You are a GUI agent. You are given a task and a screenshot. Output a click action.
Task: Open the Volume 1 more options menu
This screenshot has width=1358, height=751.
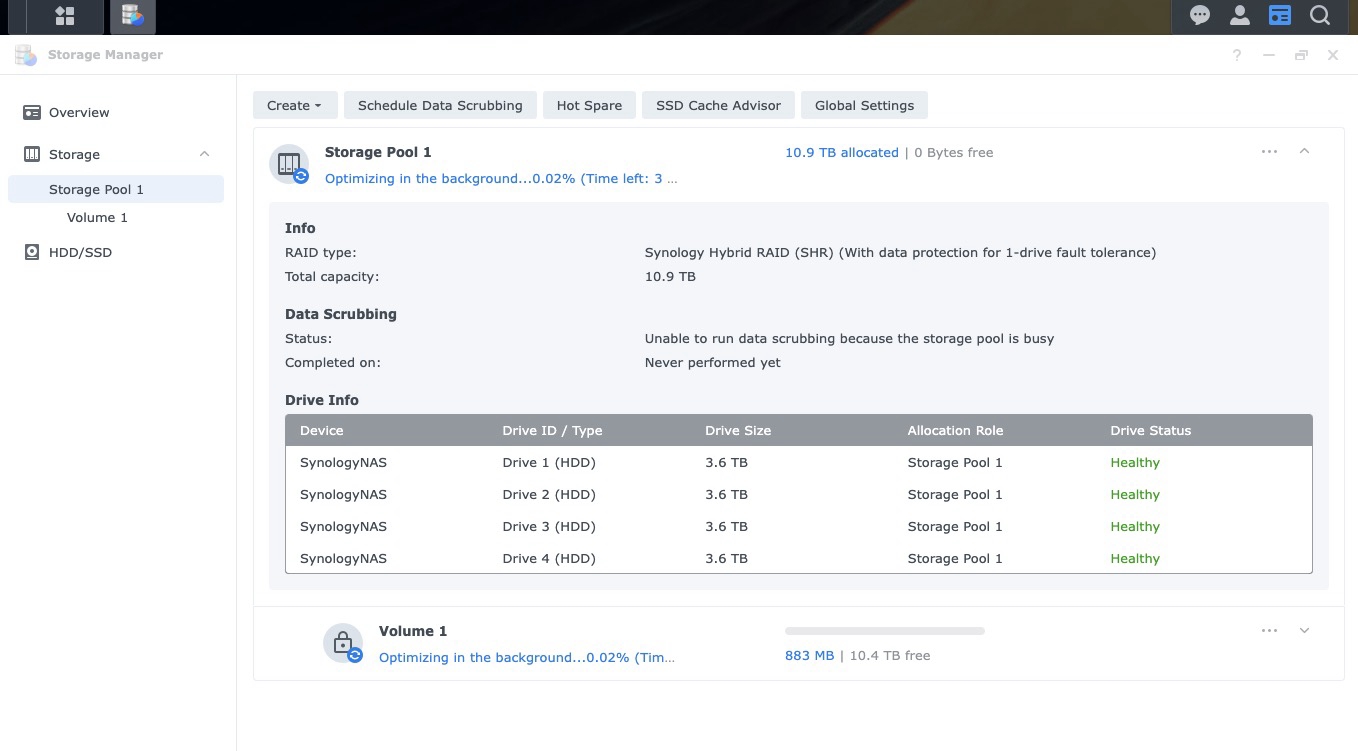tap(1269, 631)
